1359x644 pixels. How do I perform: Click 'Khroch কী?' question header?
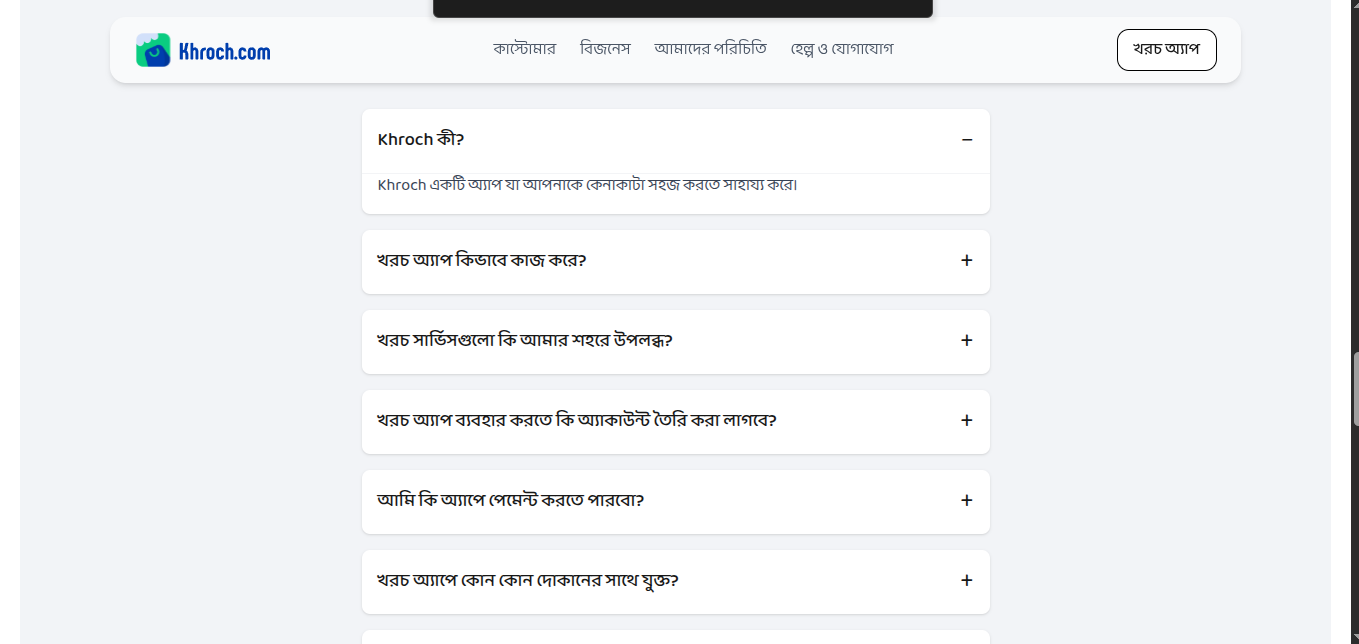coord(676,140)
